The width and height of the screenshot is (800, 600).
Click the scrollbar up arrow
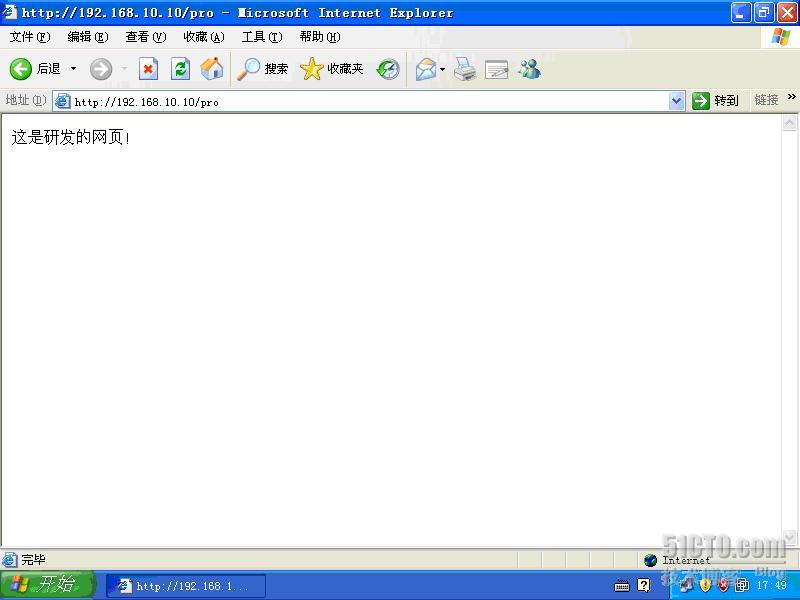point(789,123)
